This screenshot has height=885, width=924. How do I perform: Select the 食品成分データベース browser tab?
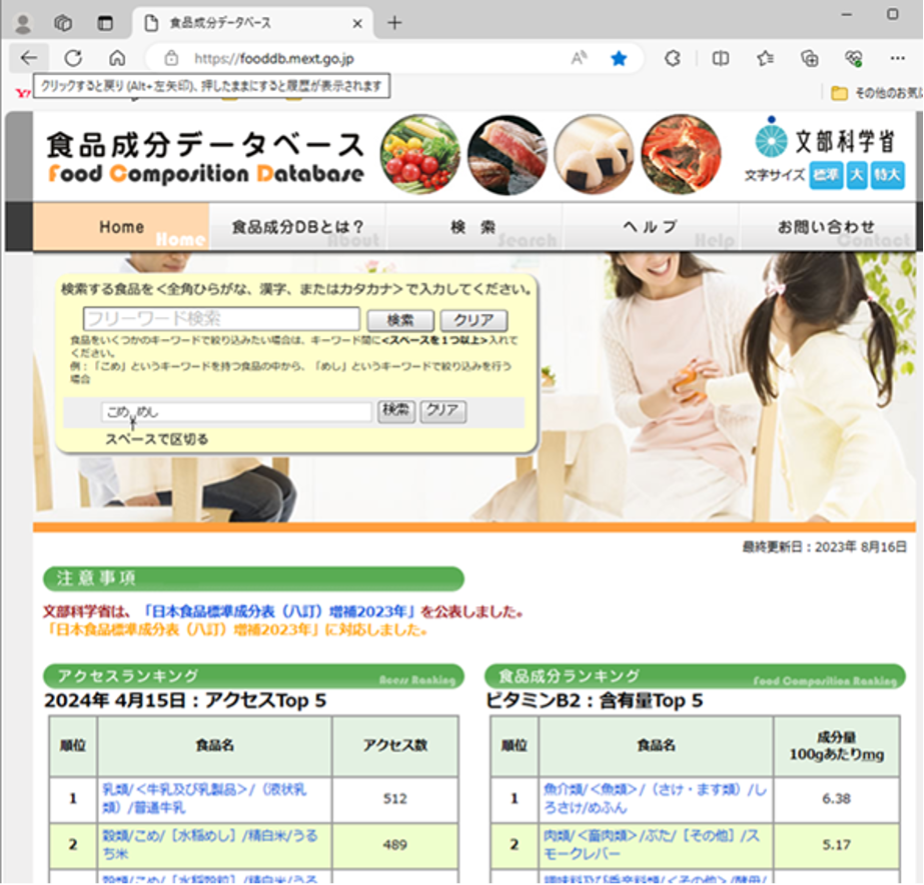tap(253, 24)
